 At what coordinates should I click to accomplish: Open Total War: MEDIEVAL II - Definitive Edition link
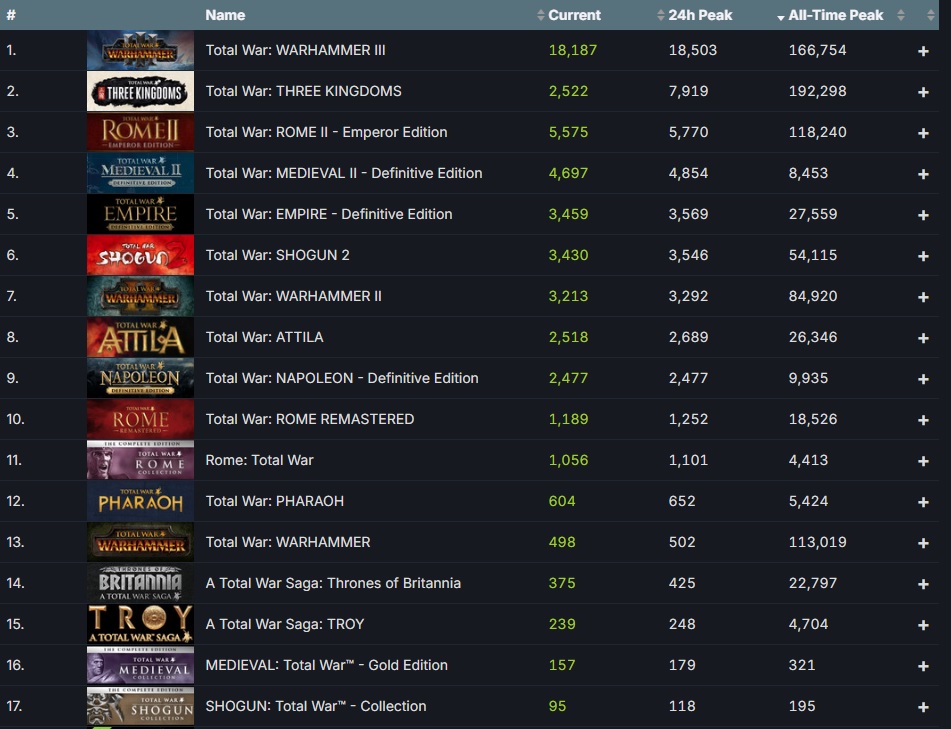click(x=344, y=173)
